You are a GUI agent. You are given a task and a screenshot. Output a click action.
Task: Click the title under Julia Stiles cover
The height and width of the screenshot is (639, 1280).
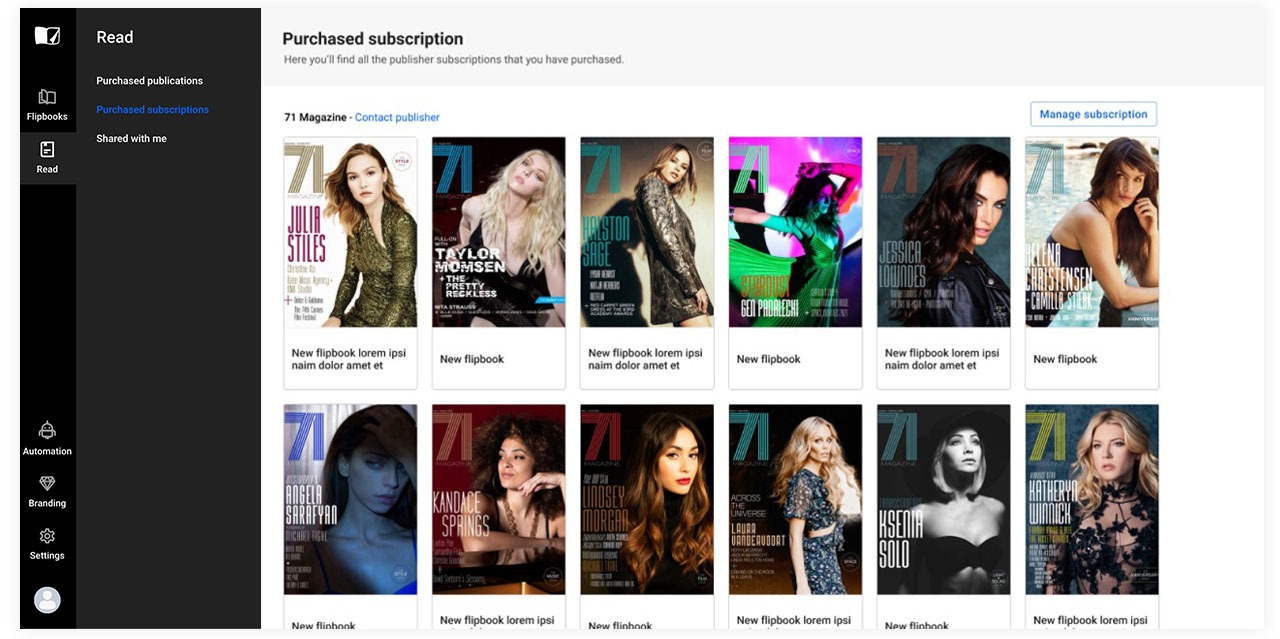point(349,359)
